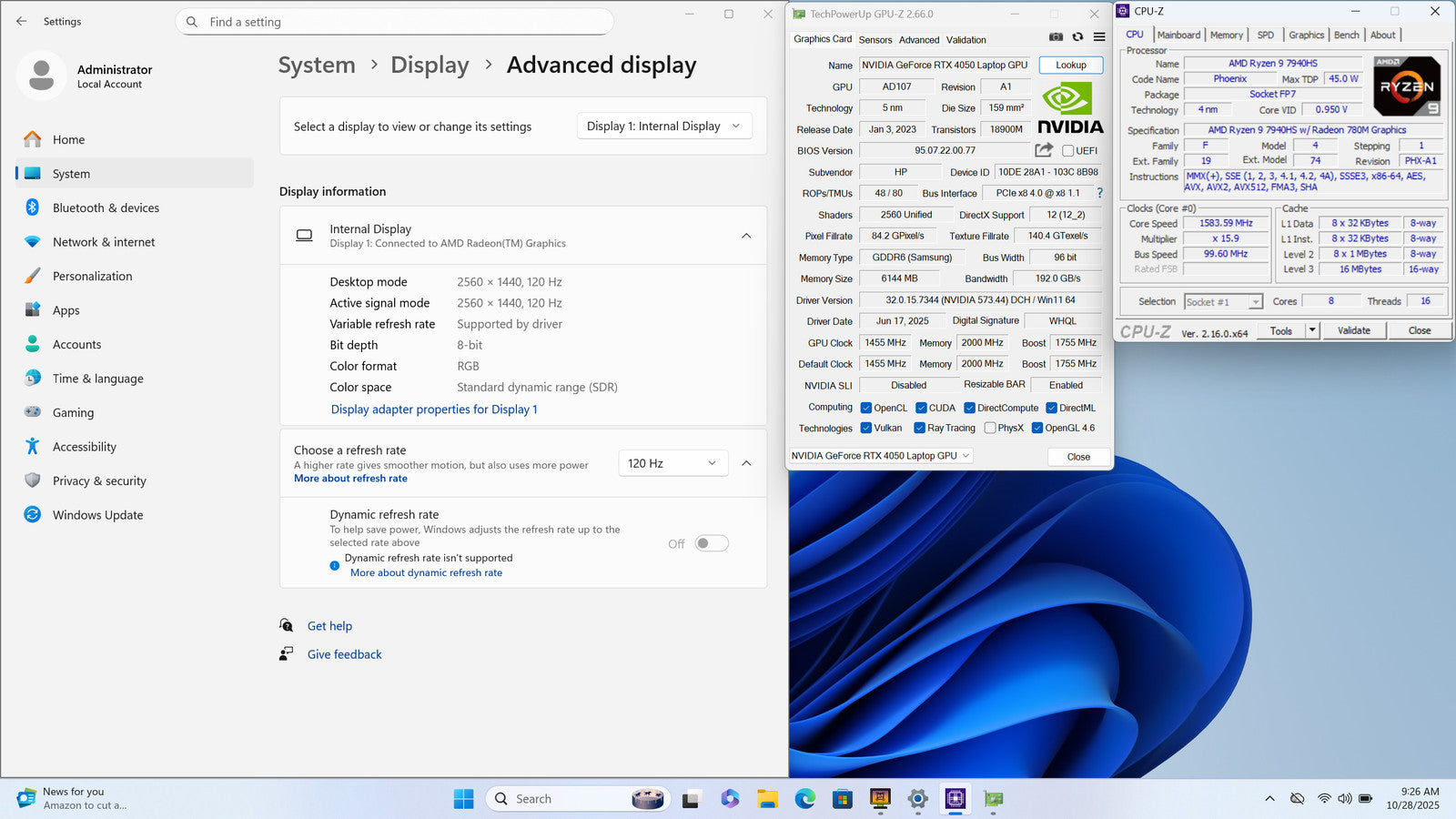Click the GPU-Z refresh icon
This screenshot has width=1456, height=819.
[x=1077, y=37]
